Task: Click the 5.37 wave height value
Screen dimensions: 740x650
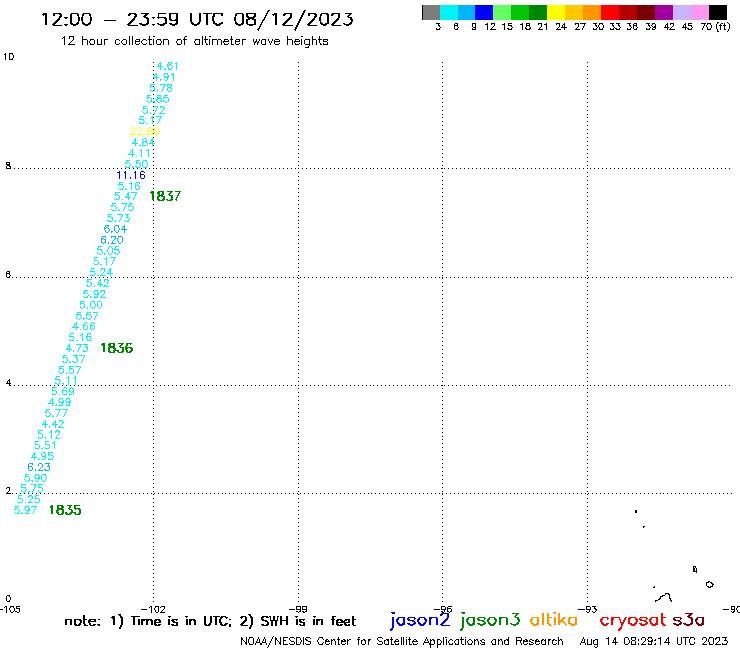Action: [x=74, y=359]
